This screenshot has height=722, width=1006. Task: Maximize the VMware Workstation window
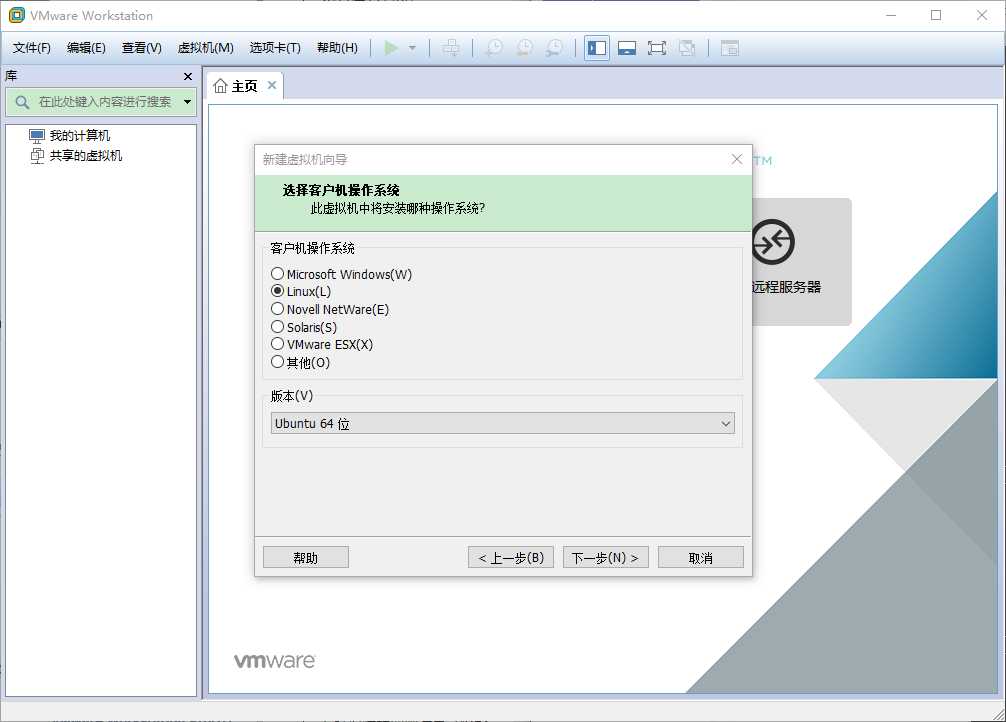click(x=936, y=15)
